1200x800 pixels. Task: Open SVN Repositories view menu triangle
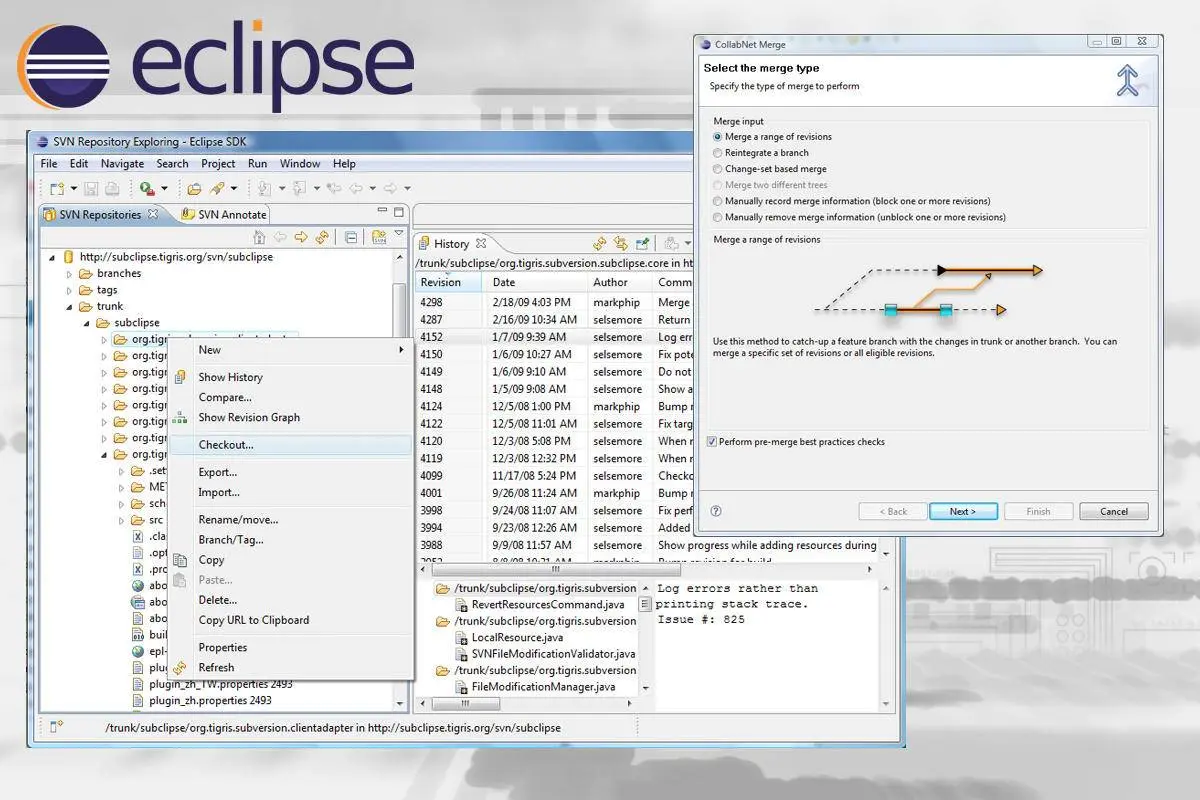(x=398, y=233)
